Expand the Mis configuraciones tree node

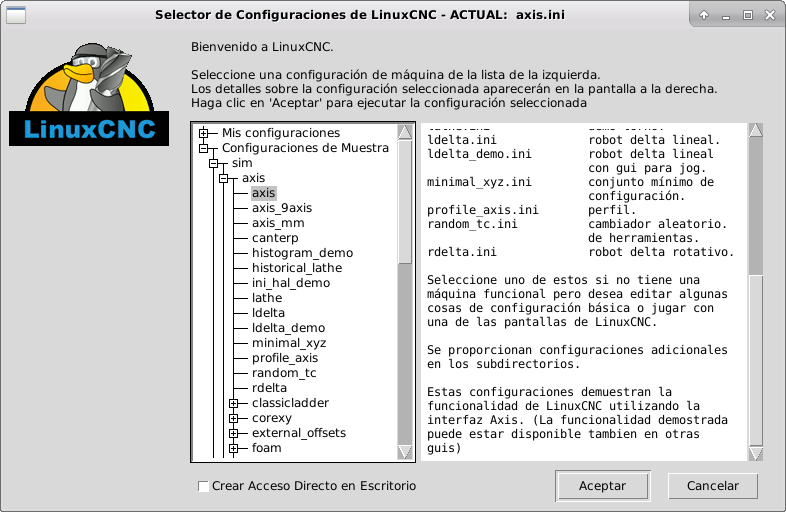(204, 133)
